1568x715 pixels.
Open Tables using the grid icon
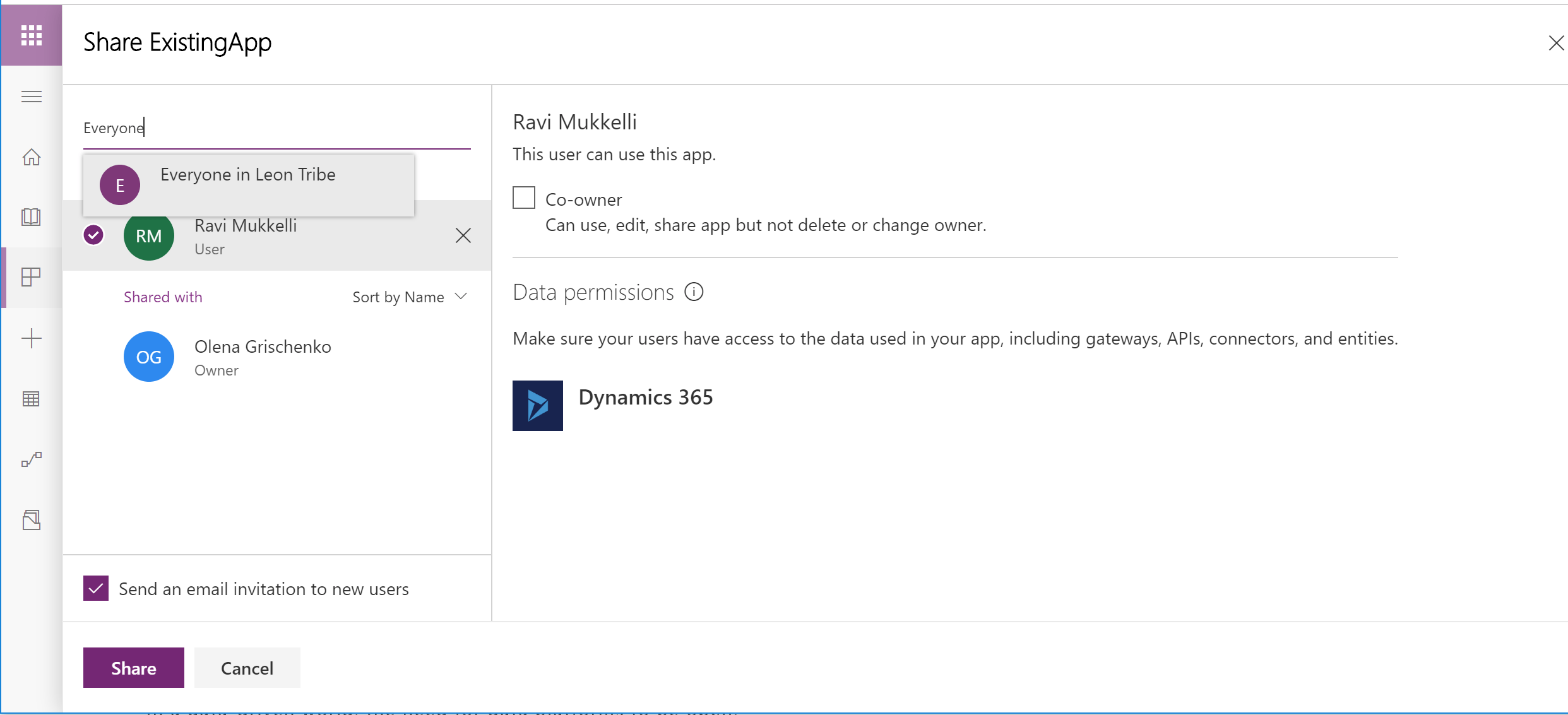coord(31,398)
